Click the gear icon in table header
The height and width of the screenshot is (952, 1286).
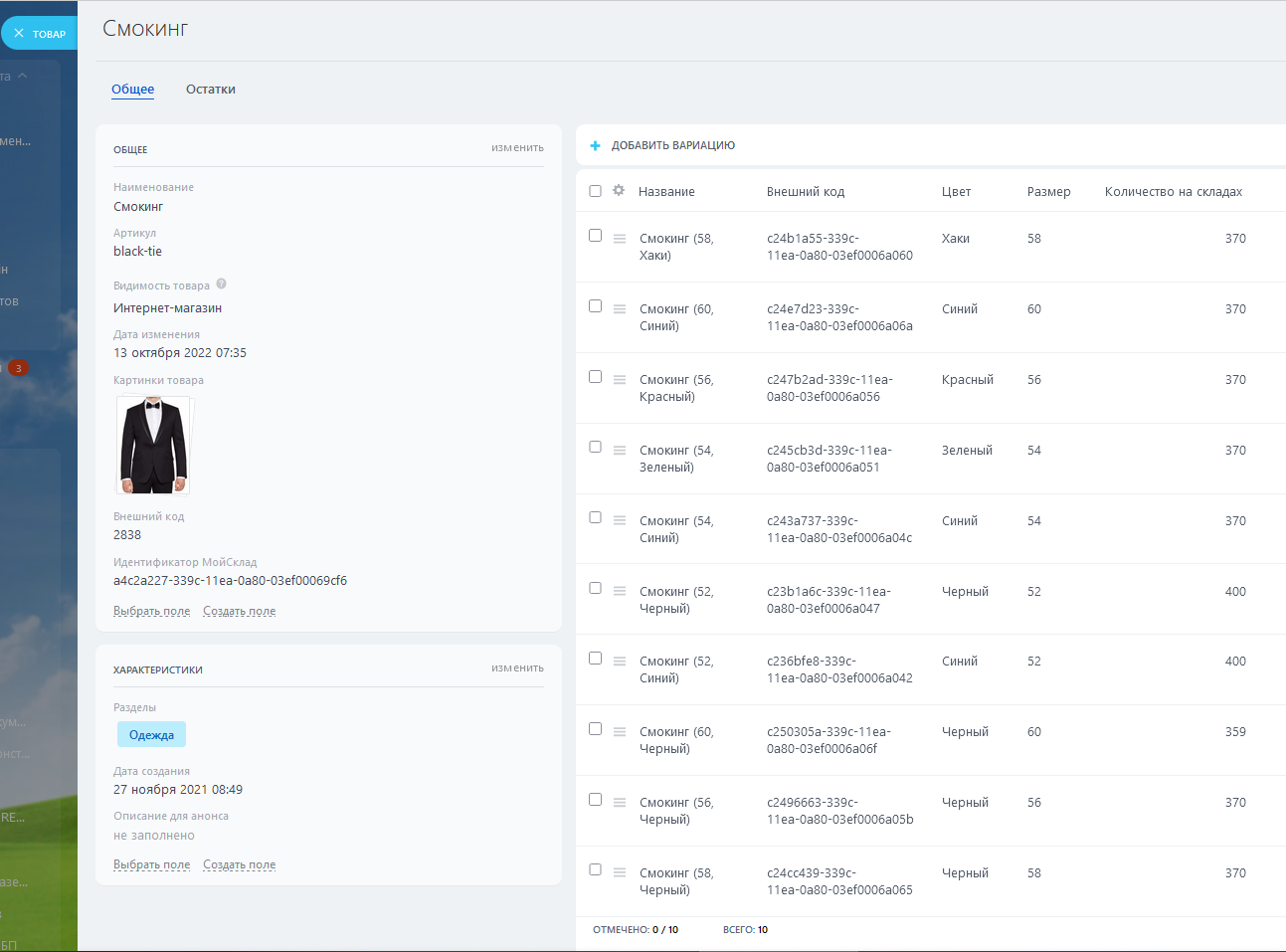[x=619, y=191]
